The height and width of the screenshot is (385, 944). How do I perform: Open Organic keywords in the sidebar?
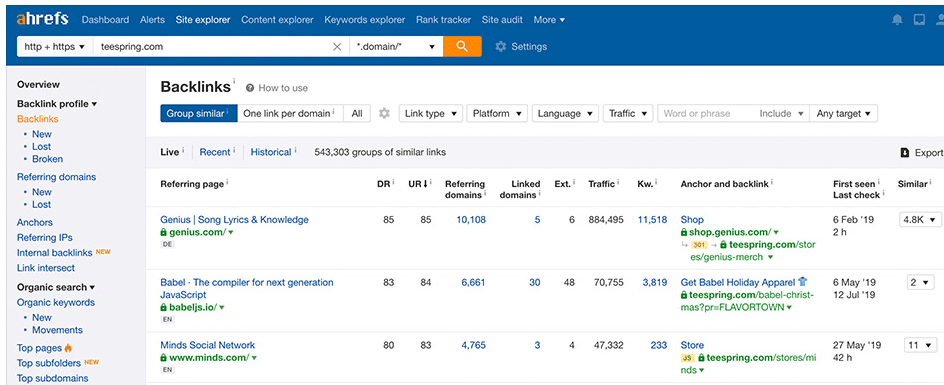pos(56,302)
